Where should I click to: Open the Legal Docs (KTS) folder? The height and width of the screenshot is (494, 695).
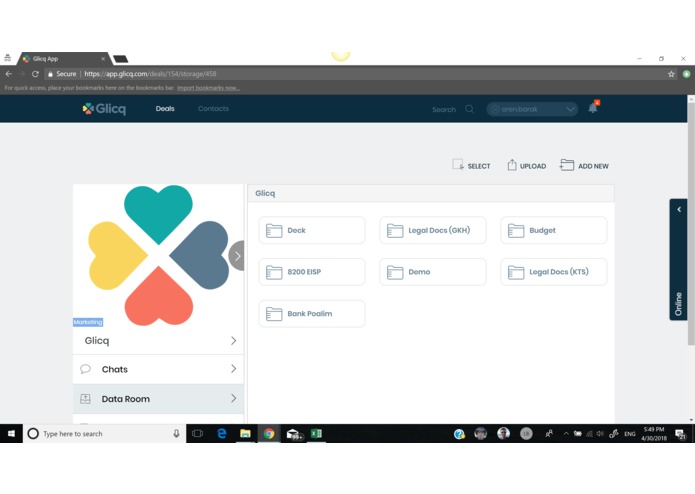554,272
